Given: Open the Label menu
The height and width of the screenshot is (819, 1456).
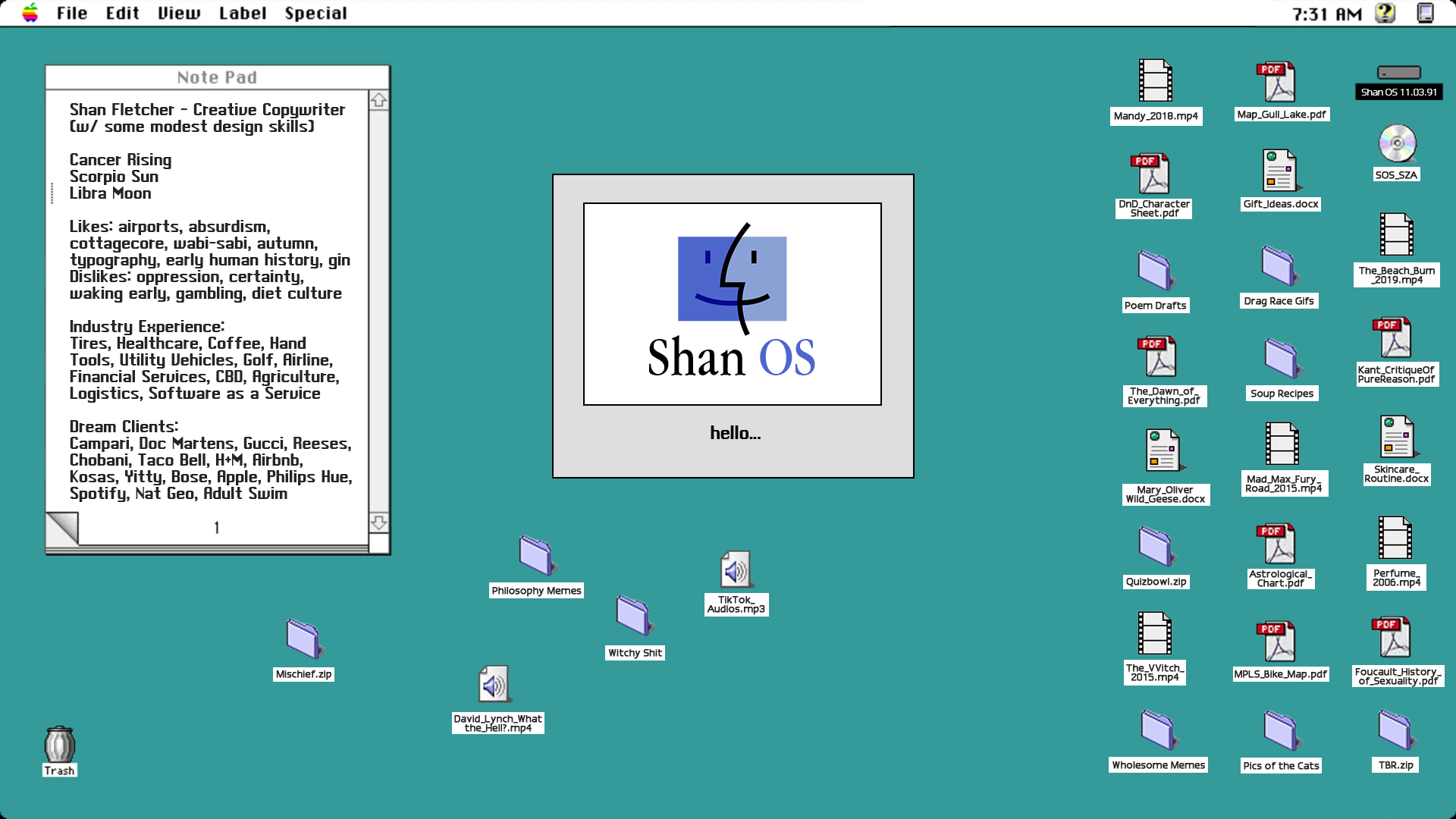Looking at the screenshot, I should [x=243, y=13].
